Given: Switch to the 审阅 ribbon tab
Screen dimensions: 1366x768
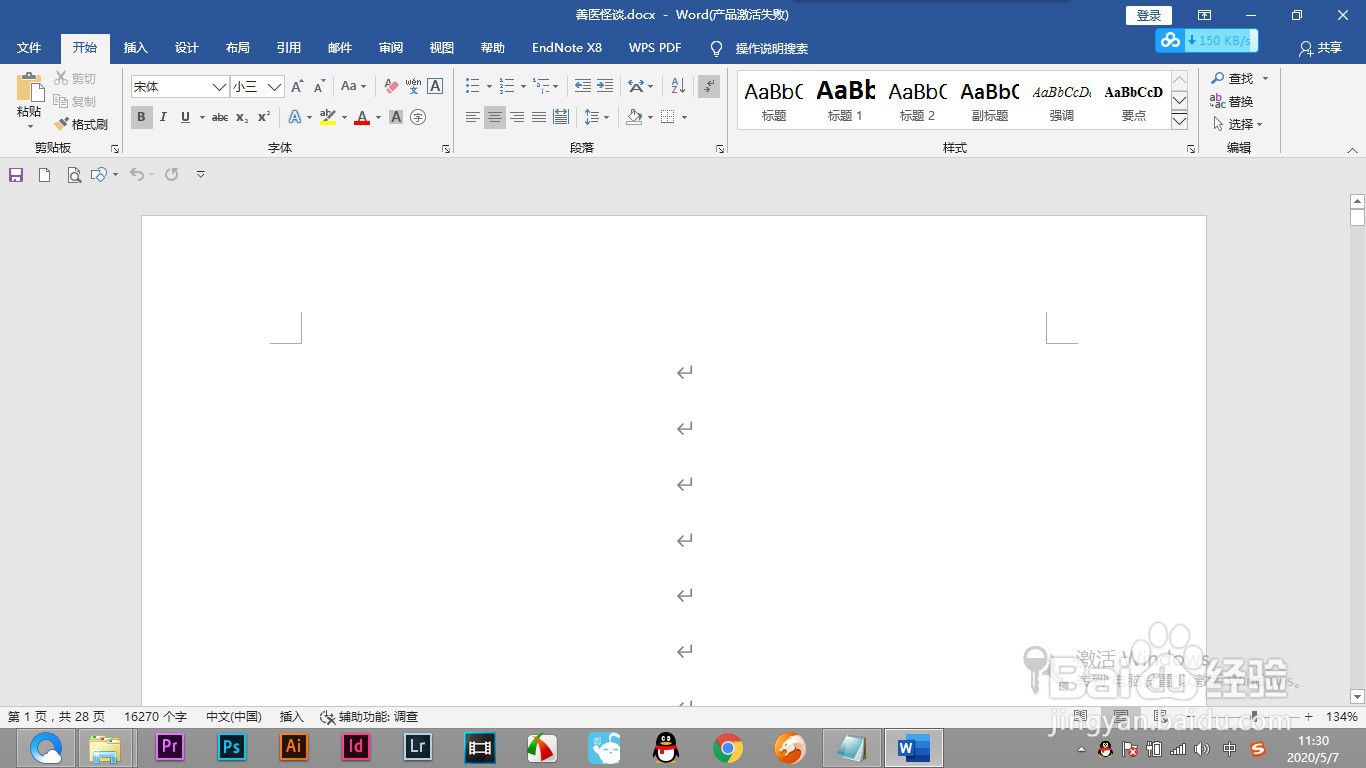Looking at the screenshot, I should coord(391,48).
